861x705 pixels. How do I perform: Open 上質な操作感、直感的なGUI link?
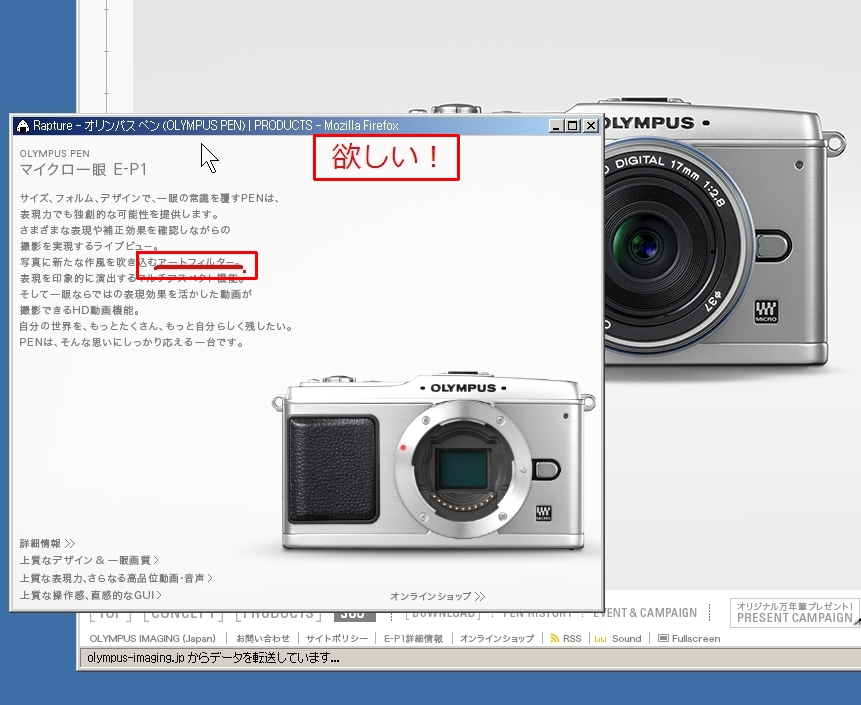(x=91, y=595)
